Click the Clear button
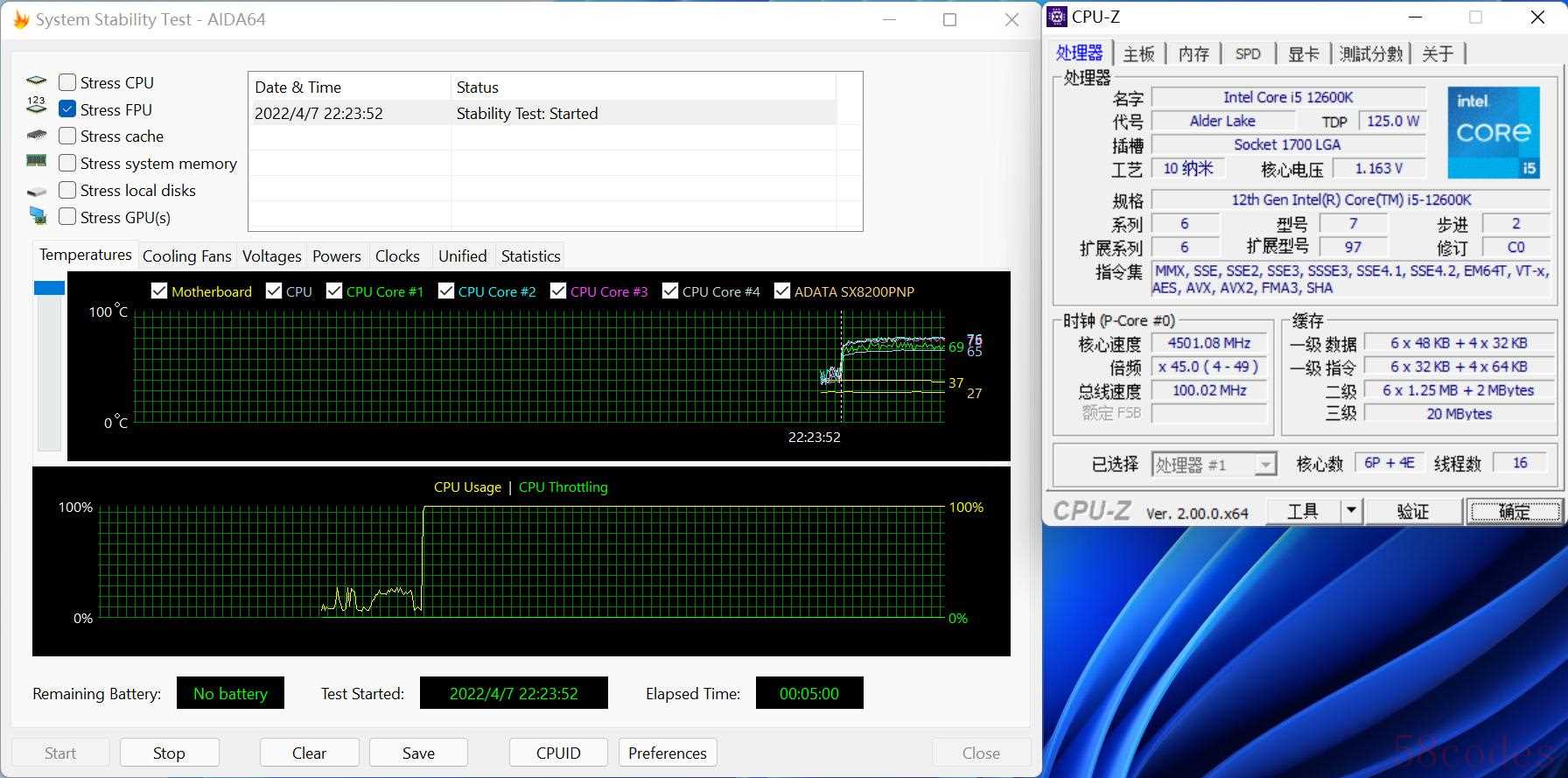 309,753
